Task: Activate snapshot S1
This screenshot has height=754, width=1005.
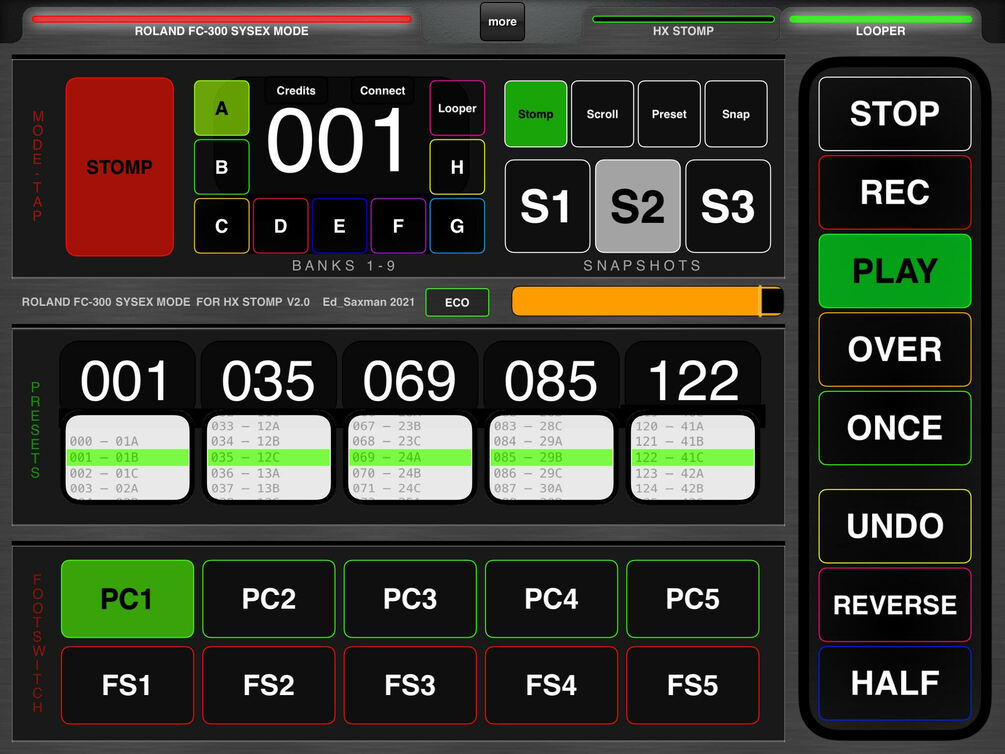Action: click(547, 206)
